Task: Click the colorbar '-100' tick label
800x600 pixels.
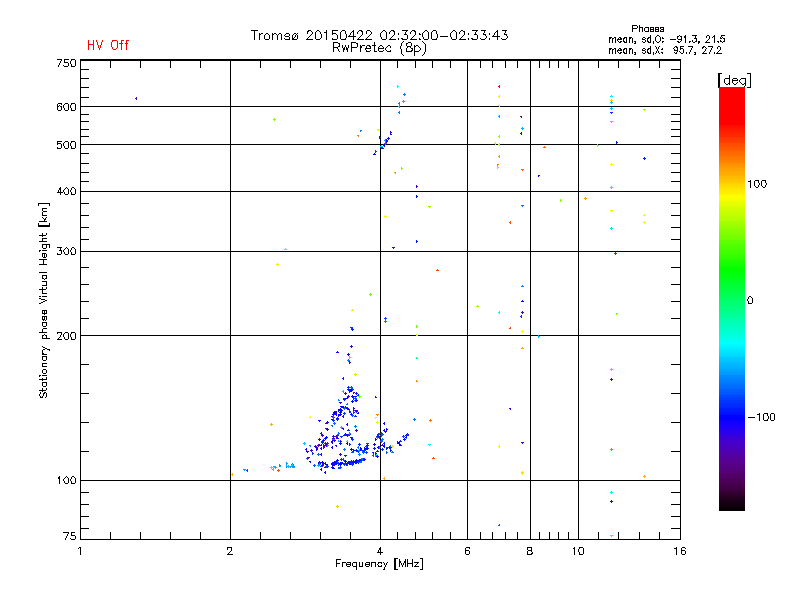Action: click(761, 417)
